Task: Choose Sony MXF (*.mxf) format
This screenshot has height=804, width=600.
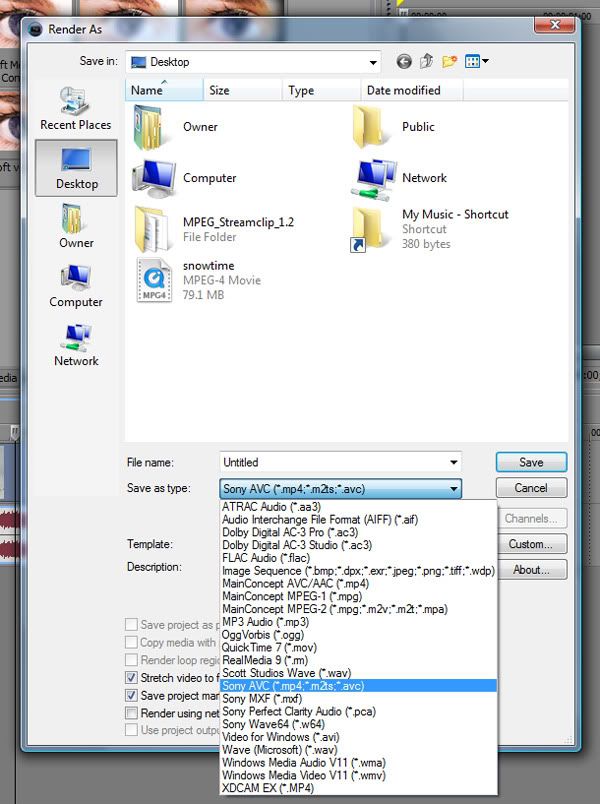Action: point(358,698)
